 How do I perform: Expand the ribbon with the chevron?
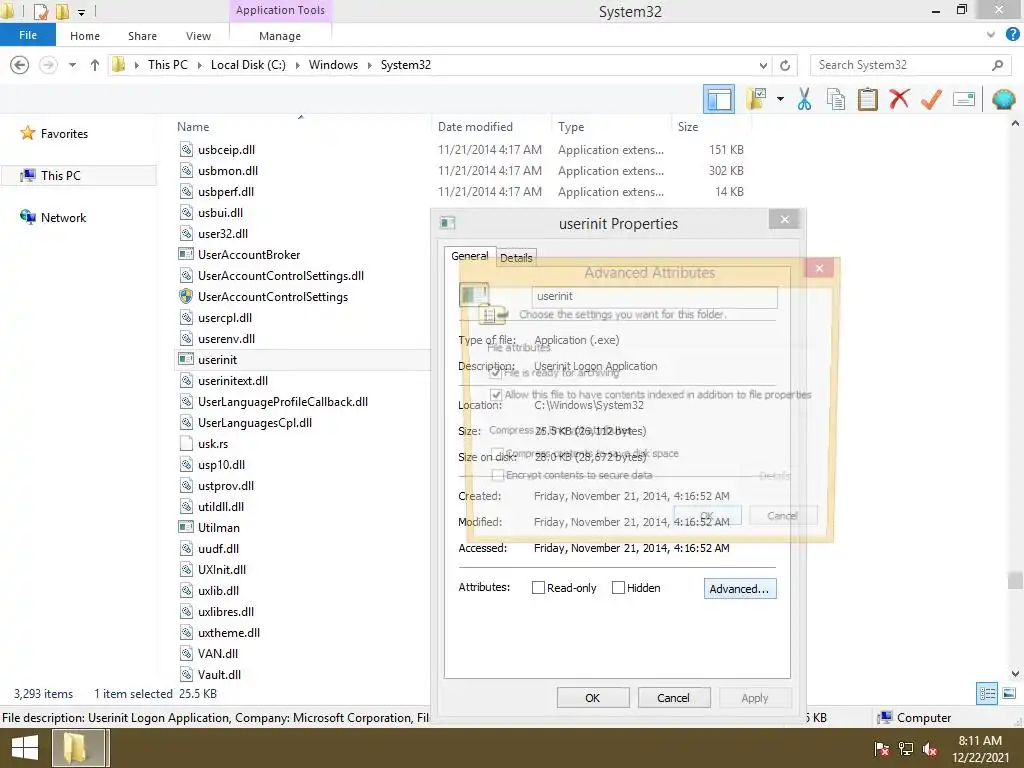click(991, 35)
